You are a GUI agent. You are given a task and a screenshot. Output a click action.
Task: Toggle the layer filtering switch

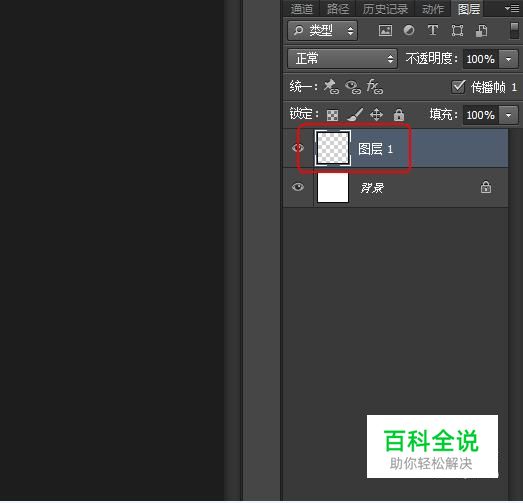click(x=514, y=31)
